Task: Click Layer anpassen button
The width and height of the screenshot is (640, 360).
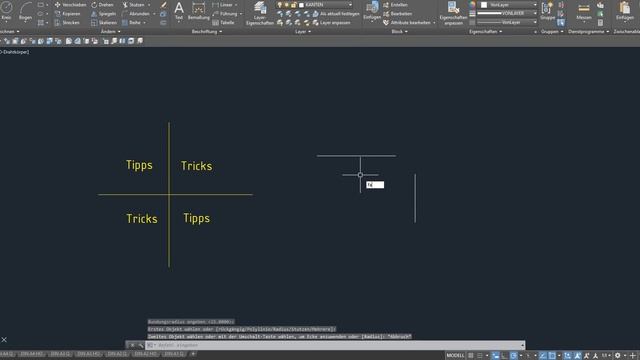Action: (x=331, y=23)
